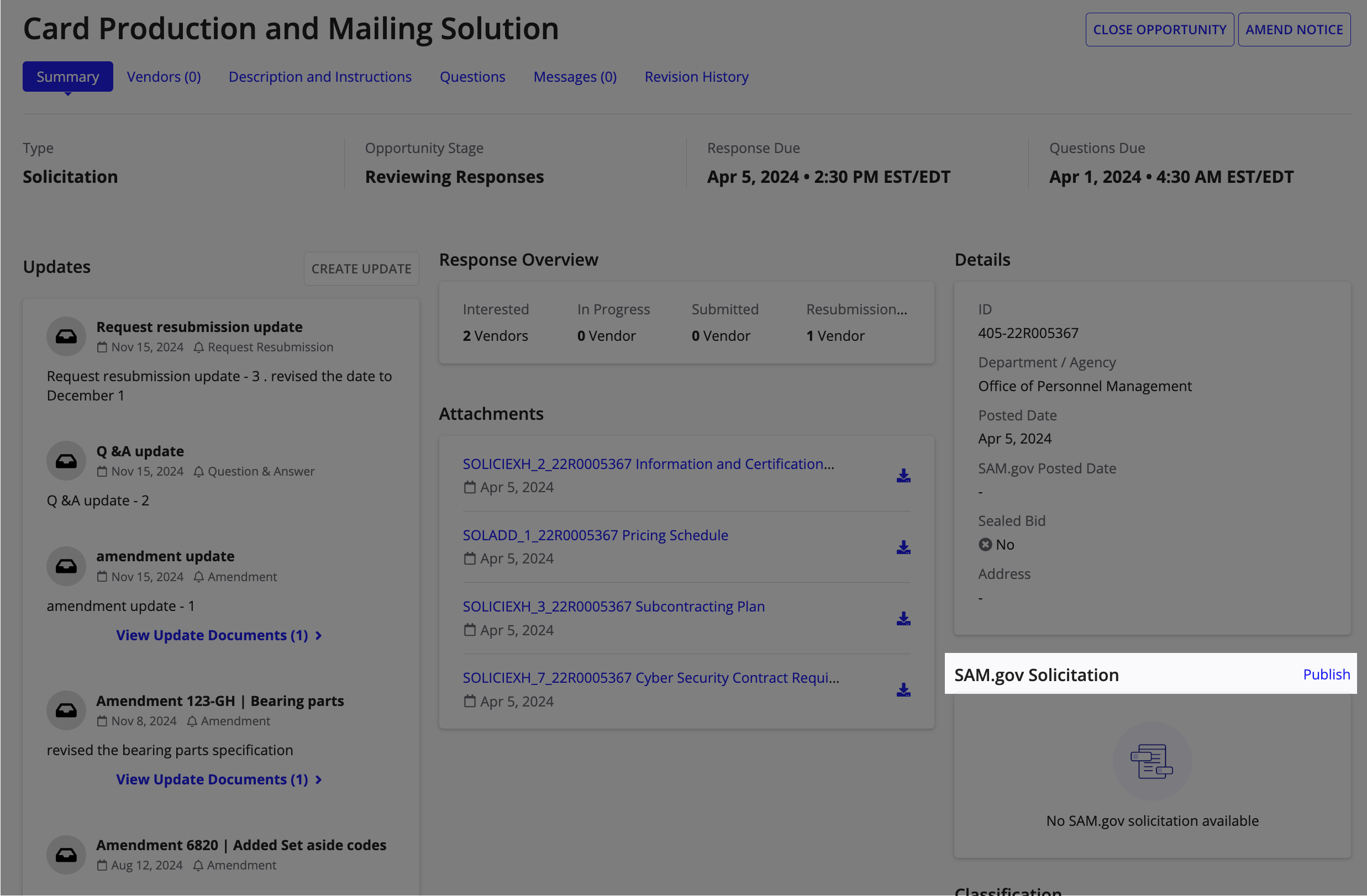This screenshot has height=896, width=1367.
Task: Open the Description and Instructions tab
Action: [x=320, y=76]
